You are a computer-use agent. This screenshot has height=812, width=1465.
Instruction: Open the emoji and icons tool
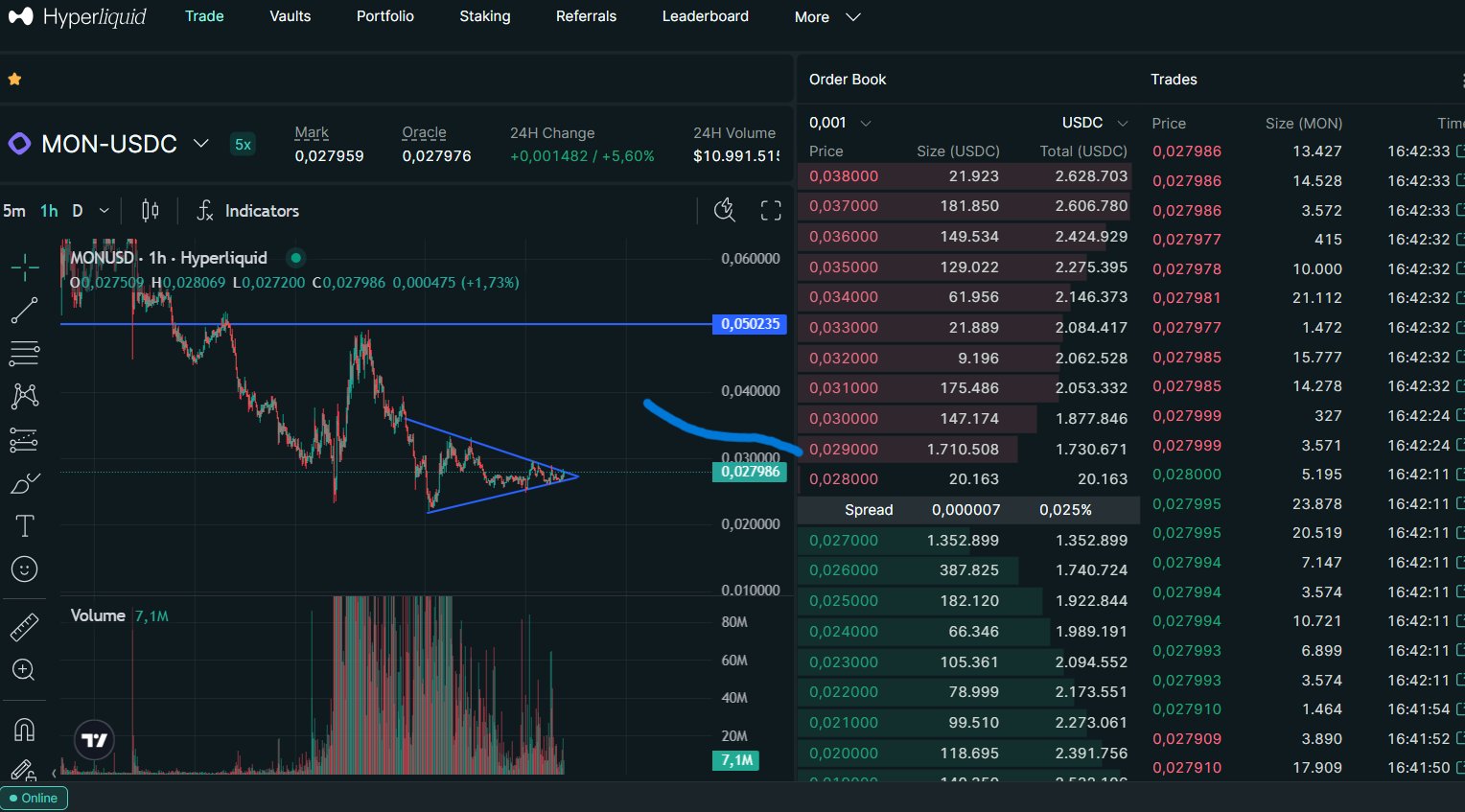[25, 569]
